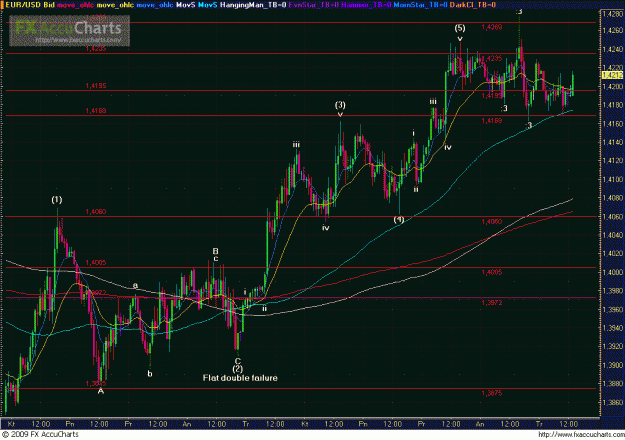Image resolution: width=625 pixels, height=440 pixels.
Task: Click the wave (3) label
Action: point(340,105)
